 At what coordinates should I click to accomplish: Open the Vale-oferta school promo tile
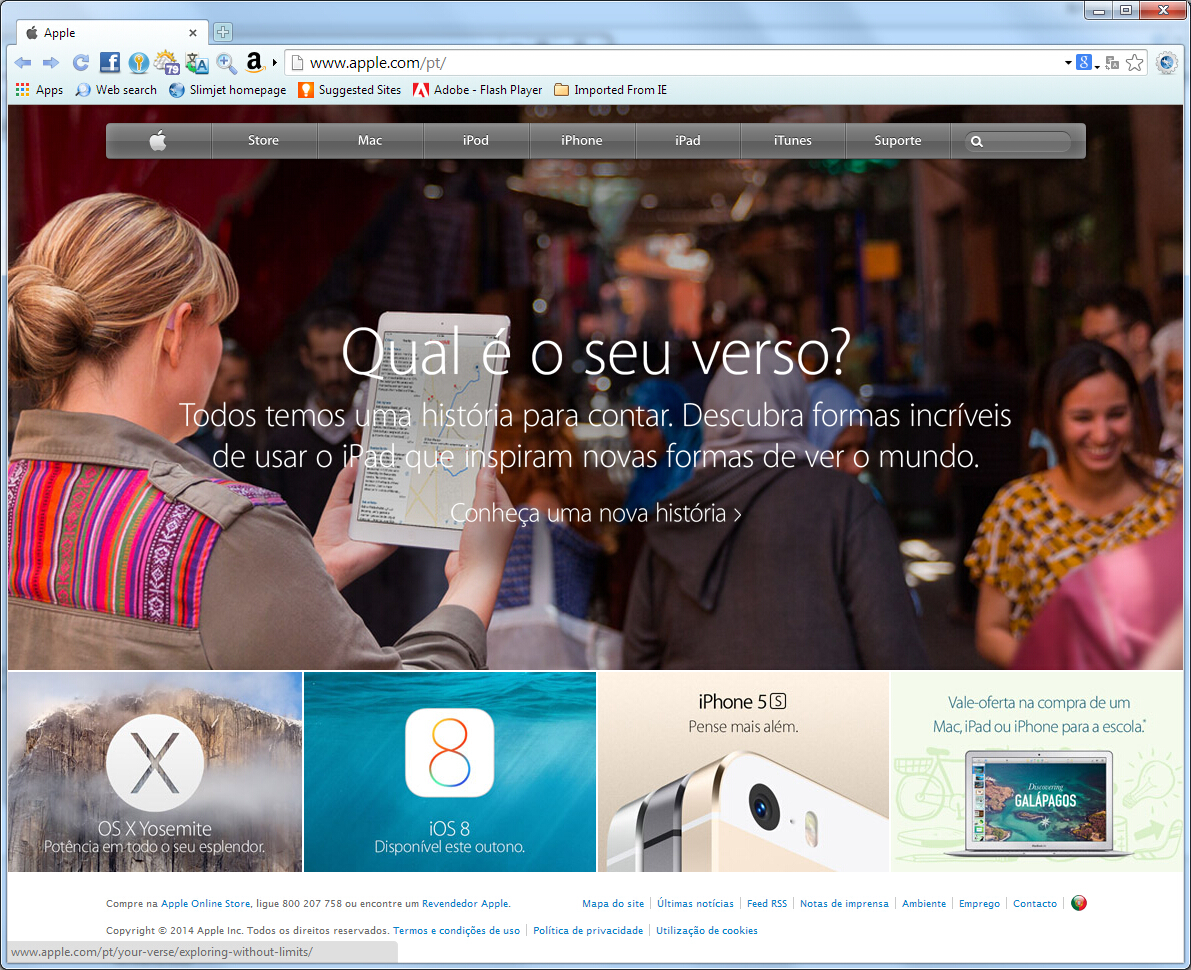click(1038, 771)
